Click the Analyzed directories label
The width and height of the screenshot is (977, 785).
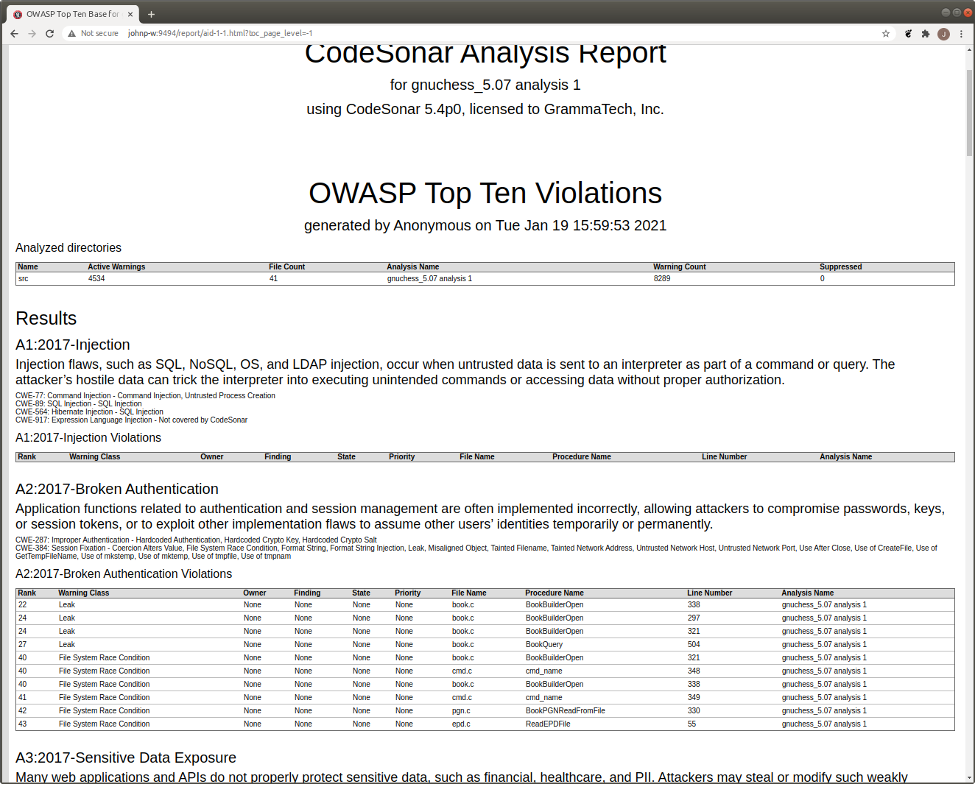[x=69, y=248]
